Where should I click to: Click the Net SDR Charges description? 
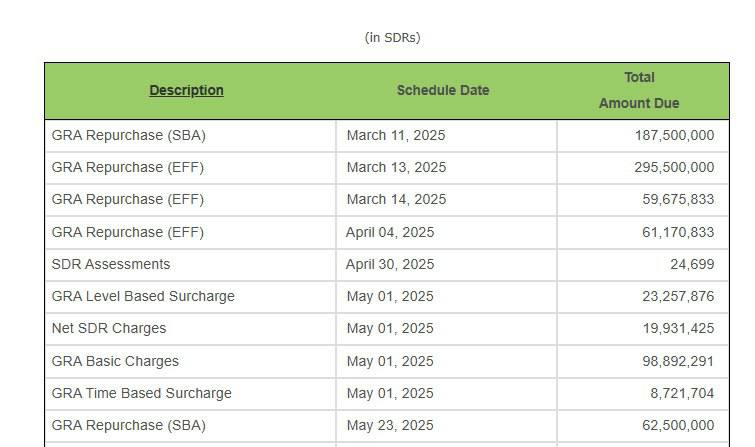click(109, 328)
